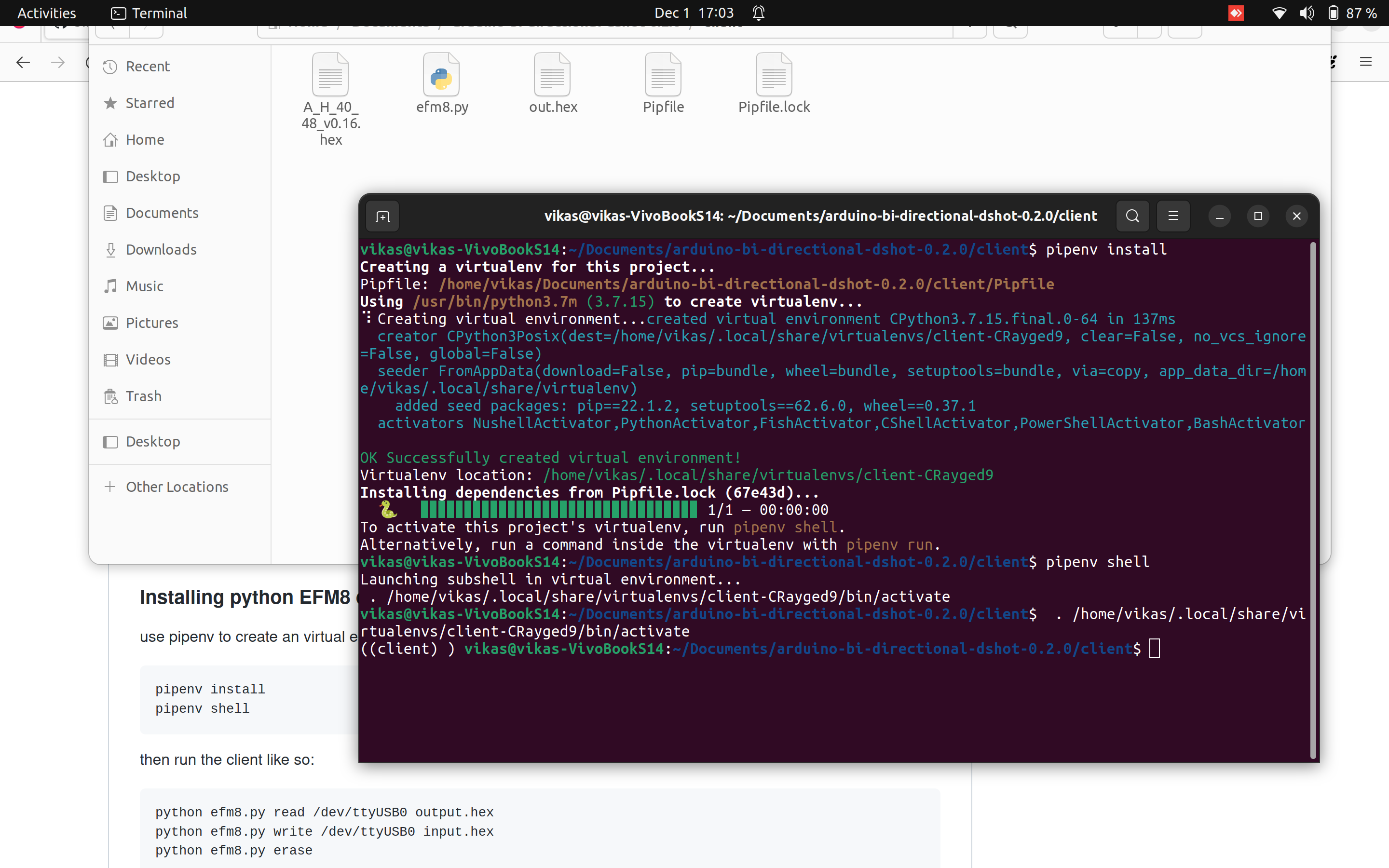The height and width of the screenshot is (868, 1389).
Task: Click the terminal scrollbar
Action: (x=1313, y=501)
